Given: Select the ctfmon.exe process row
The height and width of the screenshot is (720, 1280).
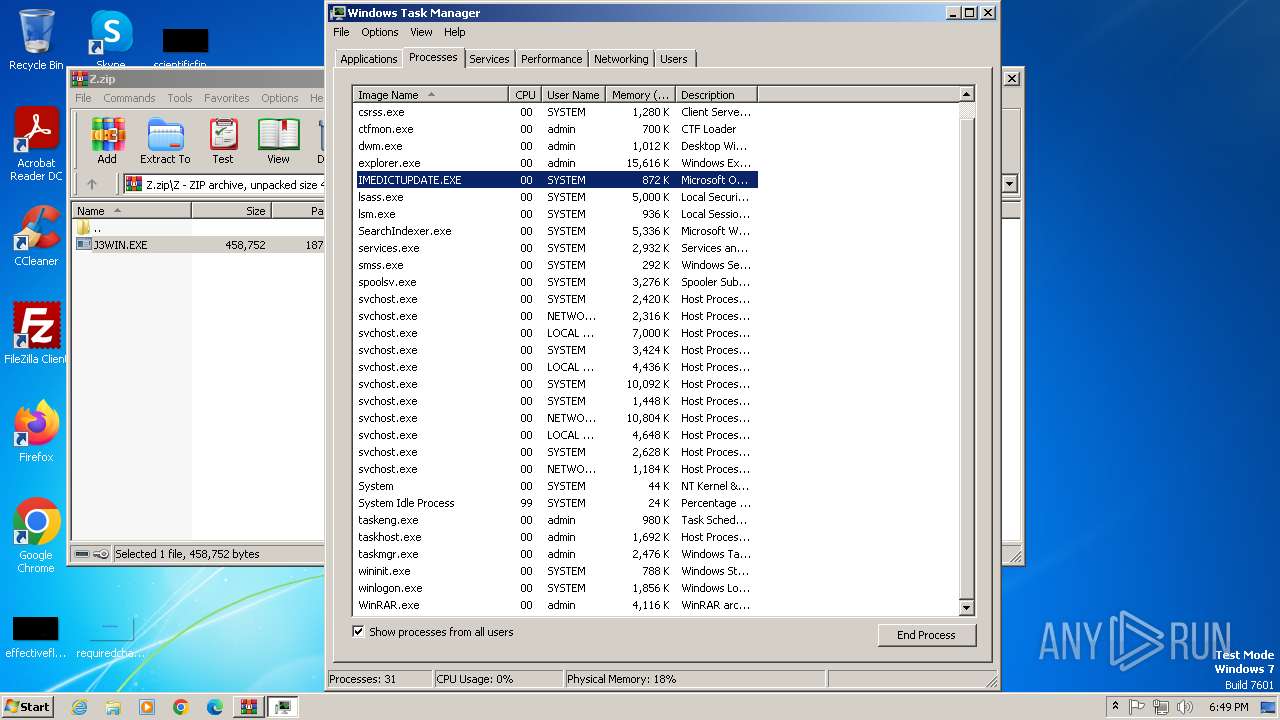Looking at the screenshot, I should (x=556, y=129).
